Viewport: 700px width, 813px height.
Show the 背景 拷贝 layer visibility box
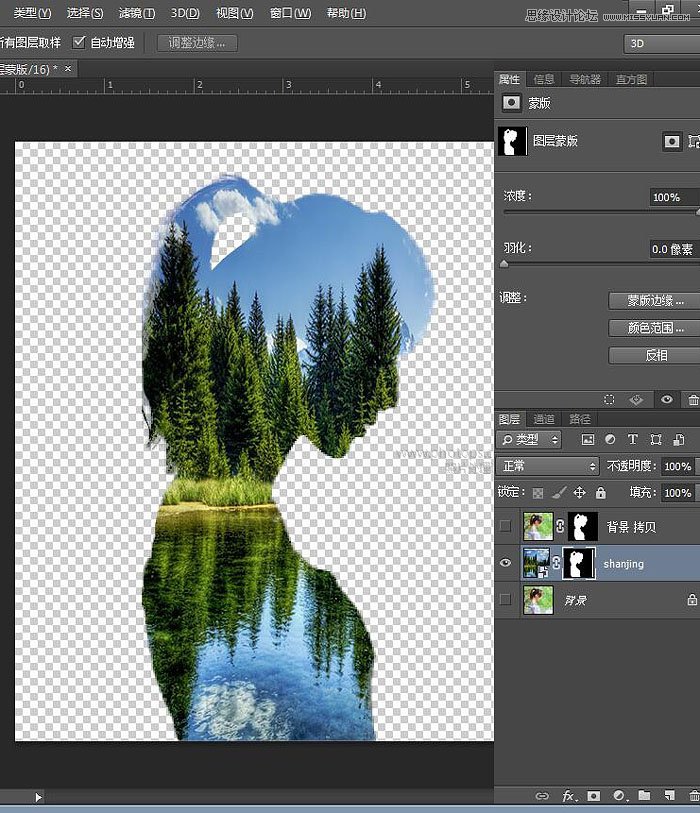(505, 526)
